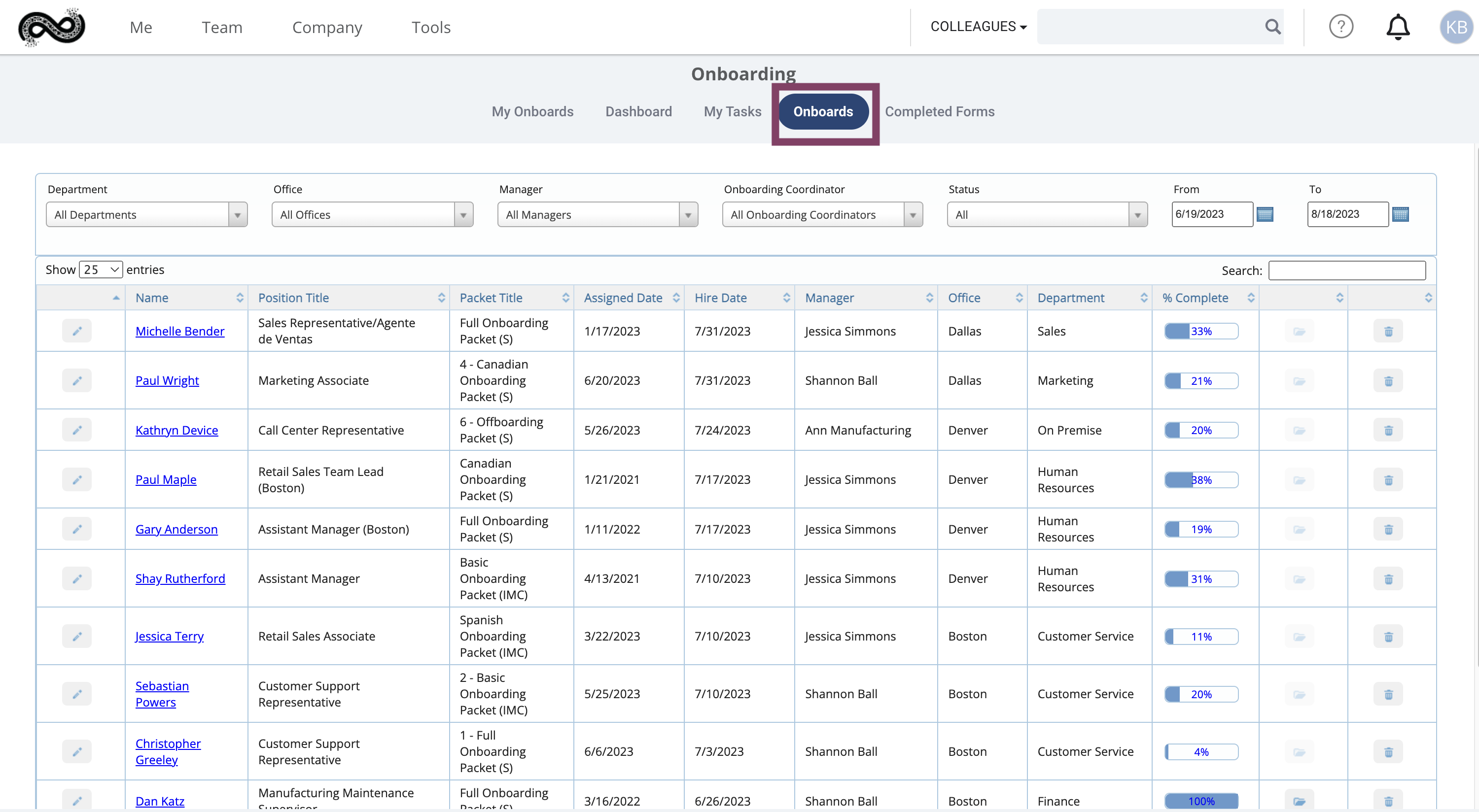Open the Team menu

click(x=222, y=27)
